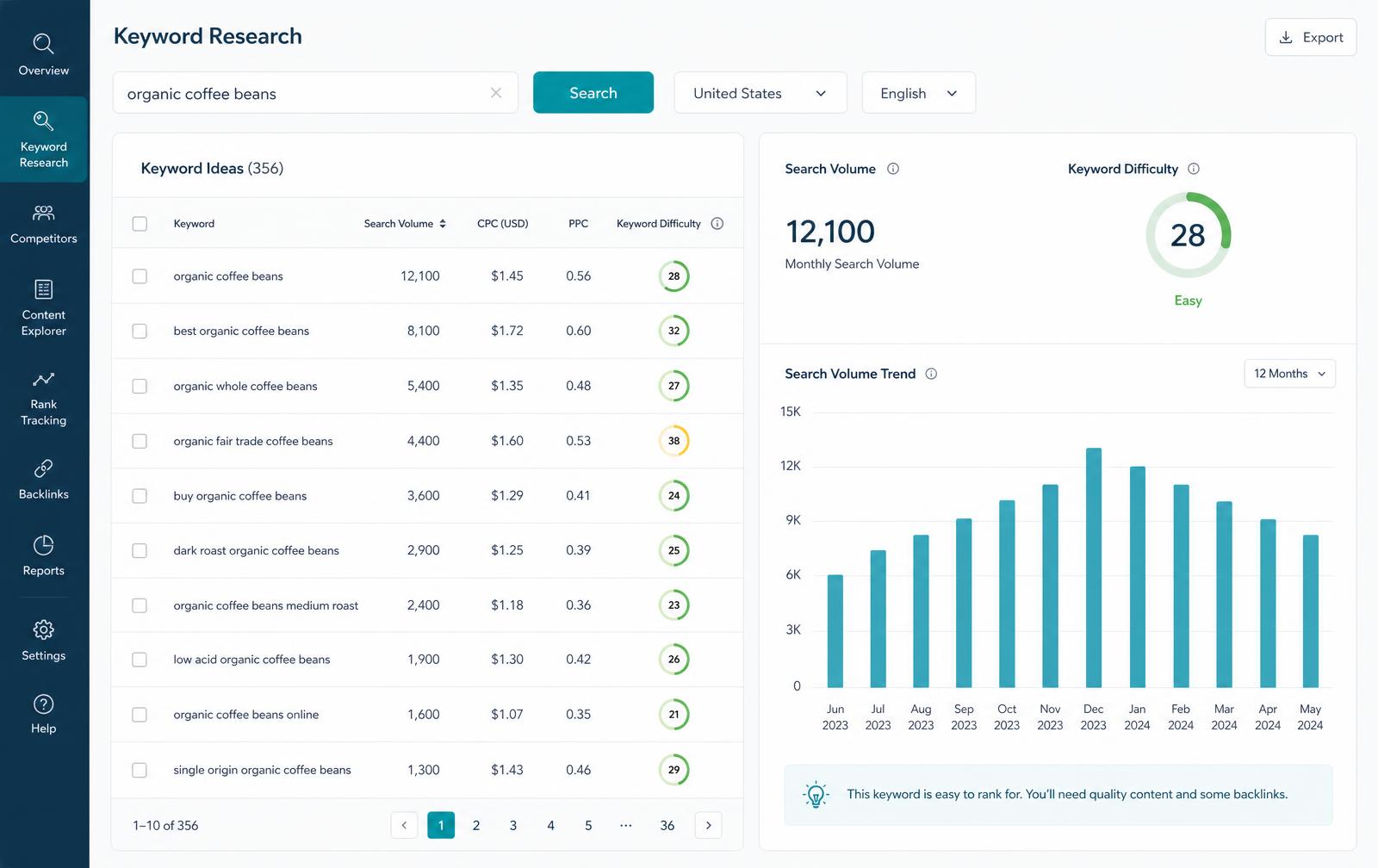Click info icon beside Search Volume heading
The width and height of the screenshot is (1378, 868).
[x=893, y=169]
